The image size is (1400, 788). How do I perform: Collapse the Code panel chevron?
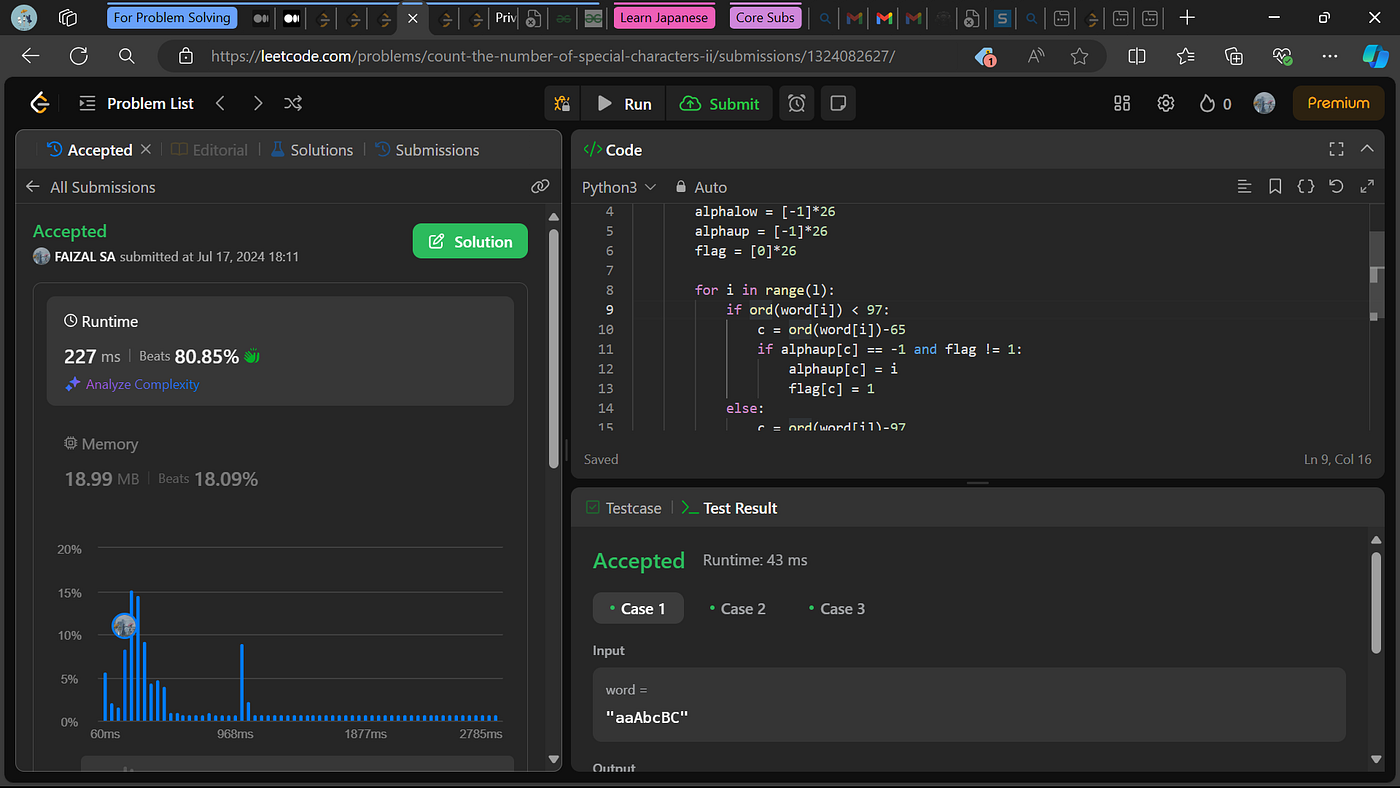click(x=1367, y=149)
